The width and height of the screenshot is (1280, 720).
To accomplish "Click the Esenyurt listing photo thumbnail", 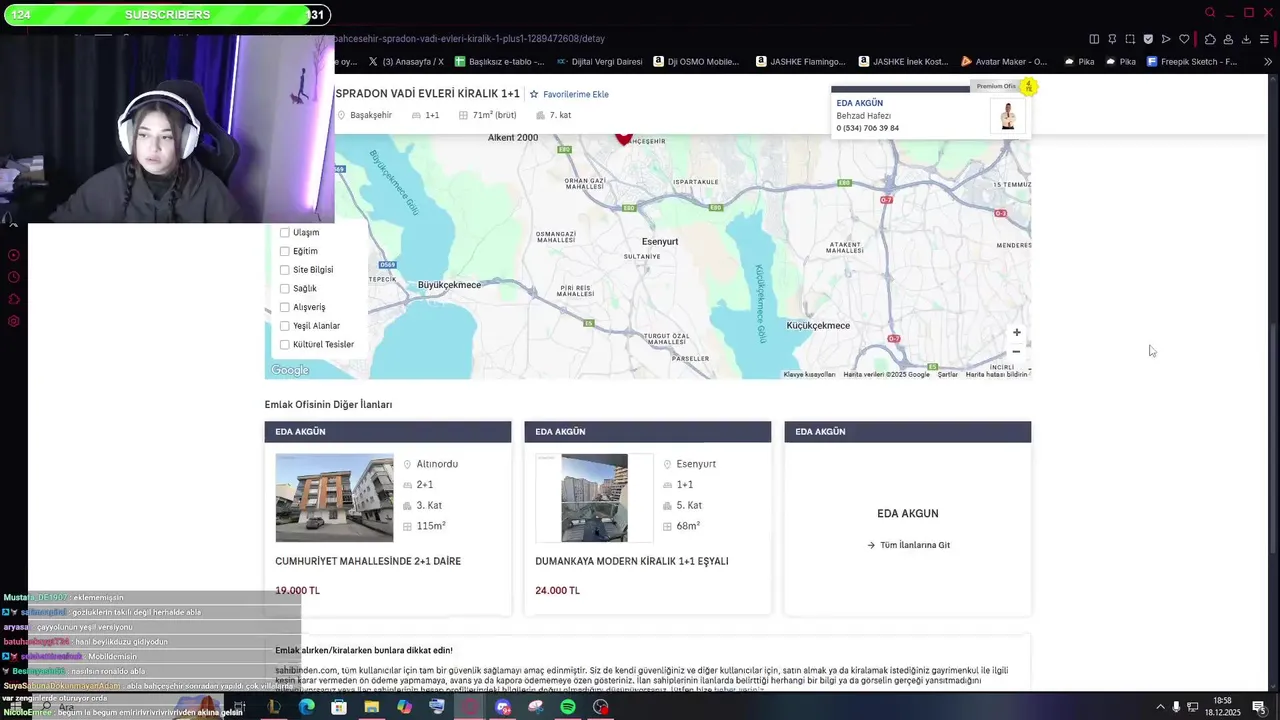I will pyautogui.click(x=594, y=498).
